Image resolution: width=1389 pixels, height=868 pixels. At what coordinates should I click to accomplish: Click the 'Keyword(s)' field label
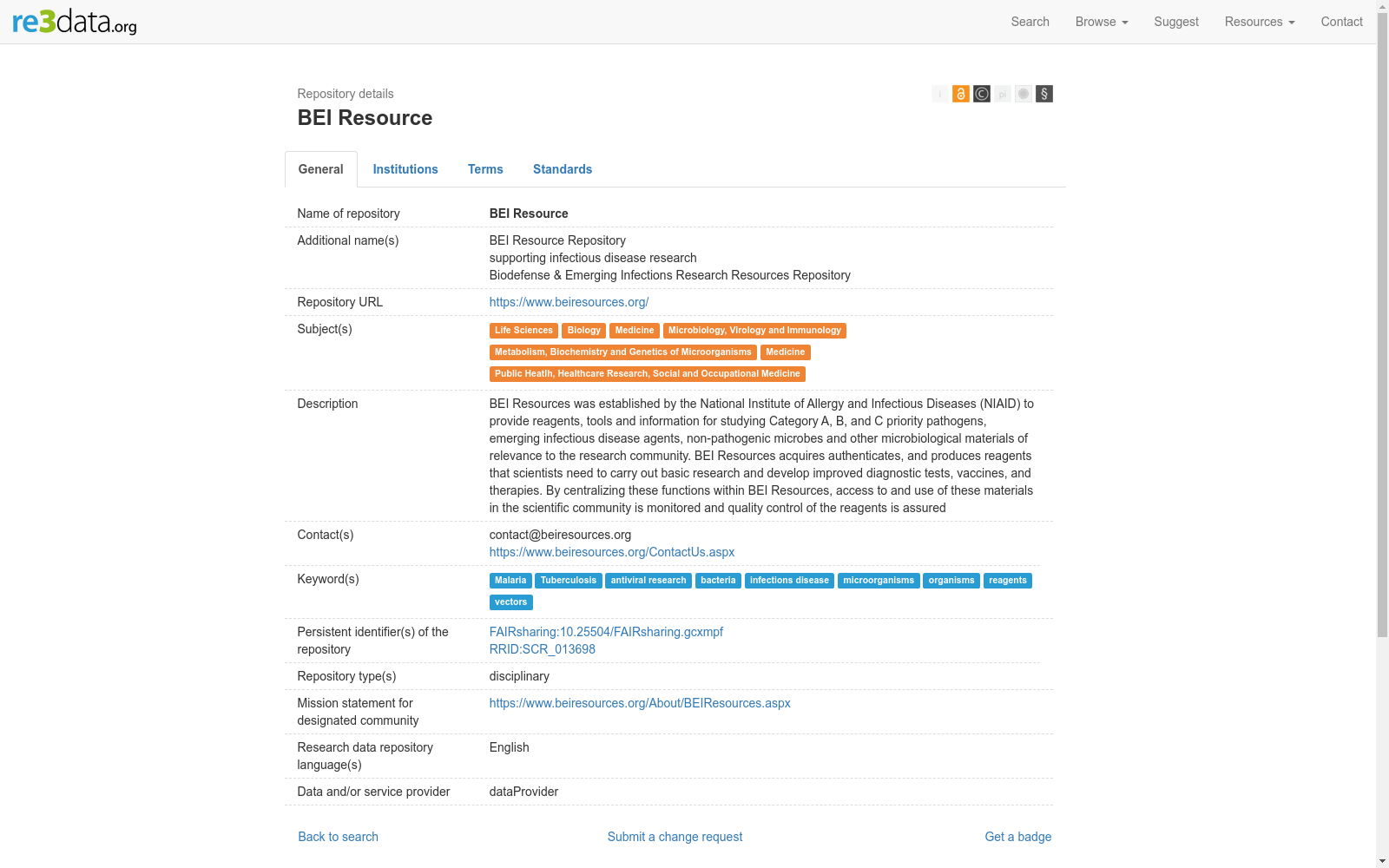click(x=328, y=579)
